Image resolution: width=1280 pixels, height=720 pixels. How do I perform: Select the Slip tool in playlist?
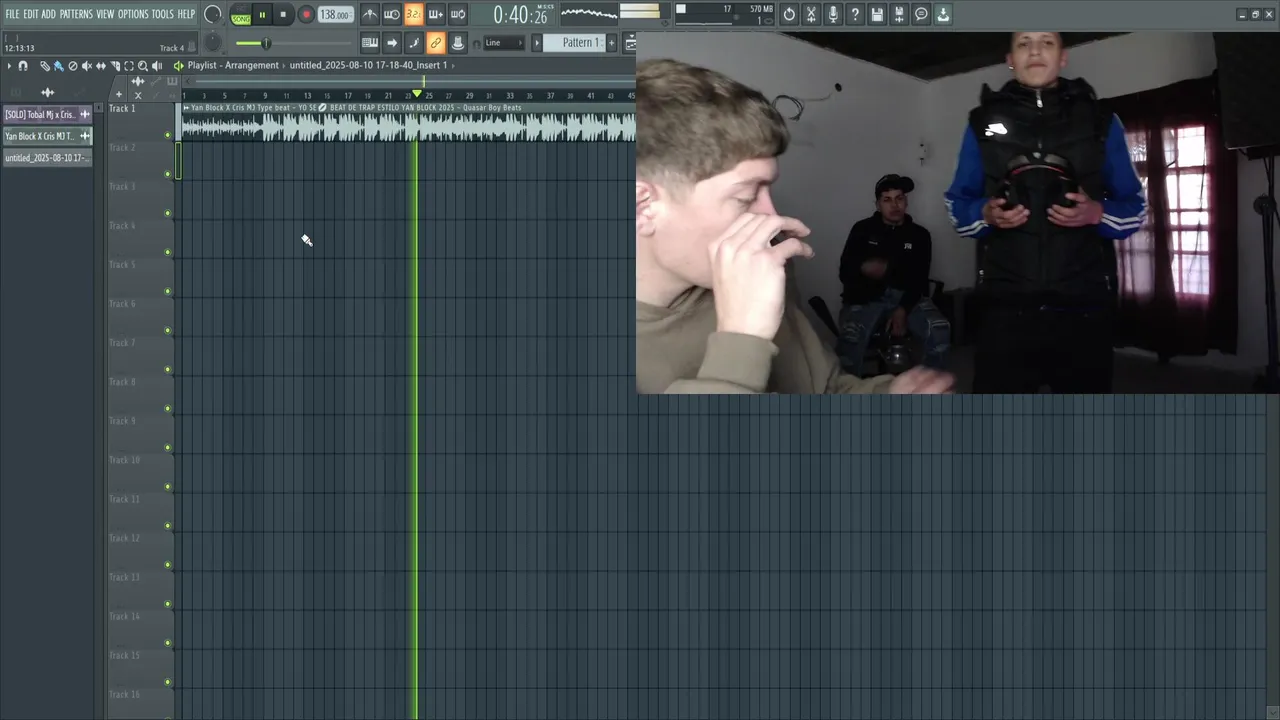[100, 66]
